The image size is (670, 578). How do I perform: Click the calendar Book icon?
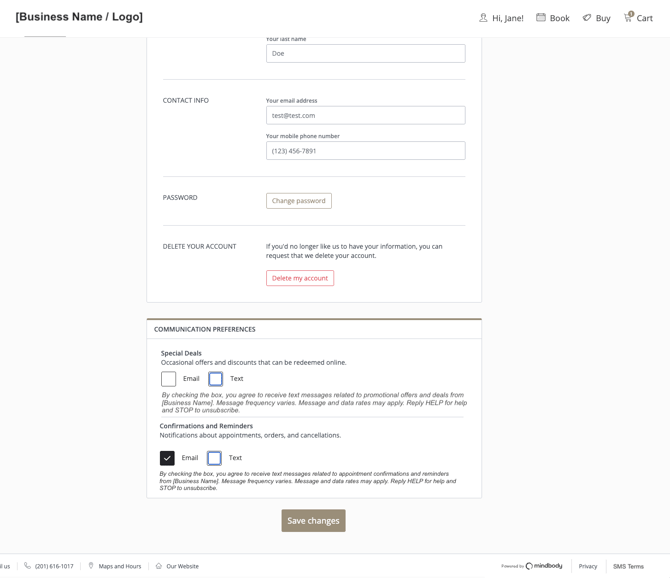tap(541, 17)
